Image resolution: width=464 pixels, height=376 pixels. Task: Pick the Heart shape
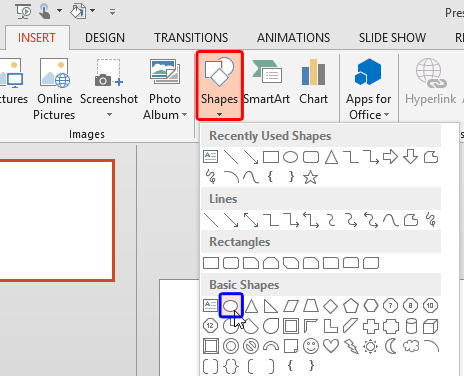click(x=331, y=346)
